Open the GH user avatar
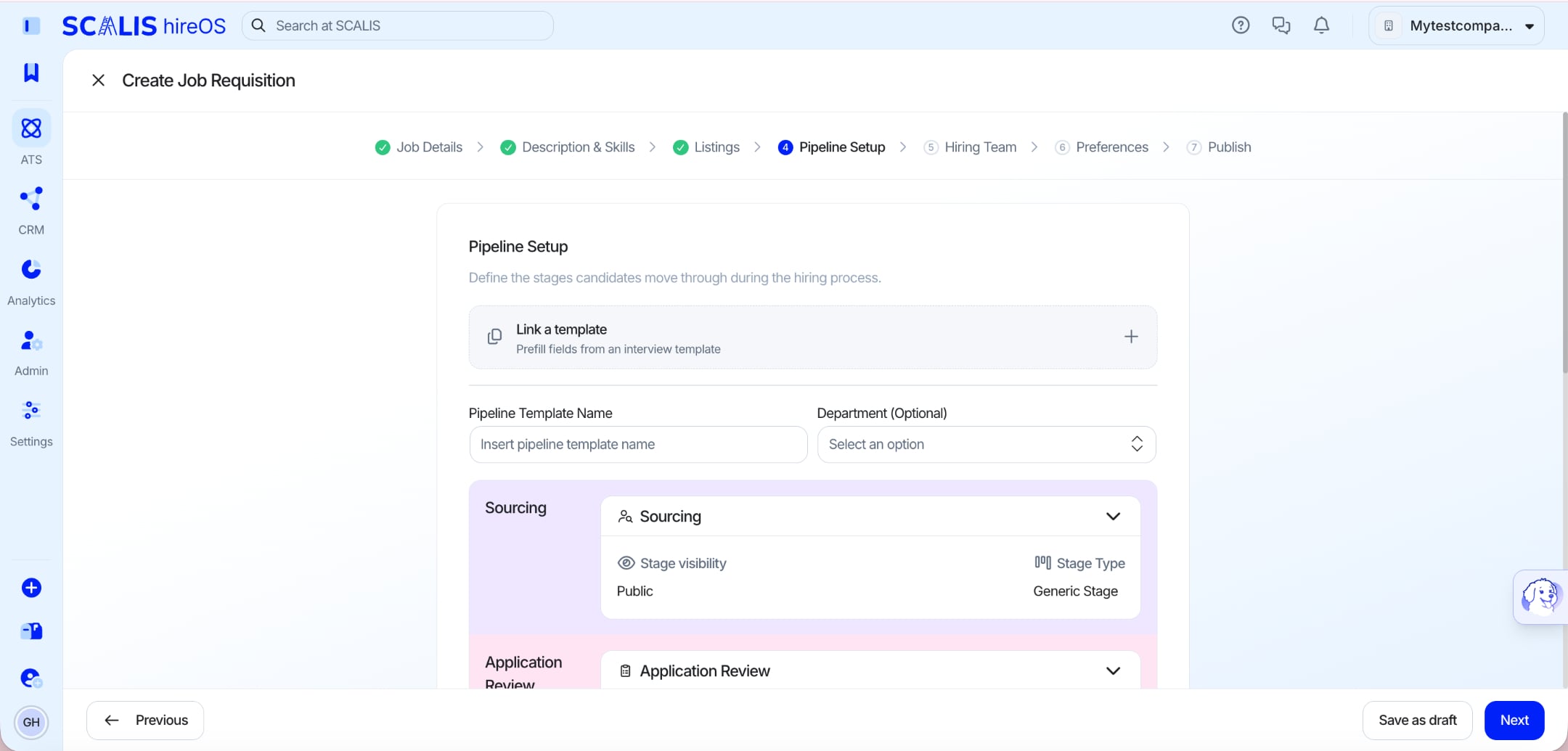The image size is (1568, 751). [x=31, y=722]
